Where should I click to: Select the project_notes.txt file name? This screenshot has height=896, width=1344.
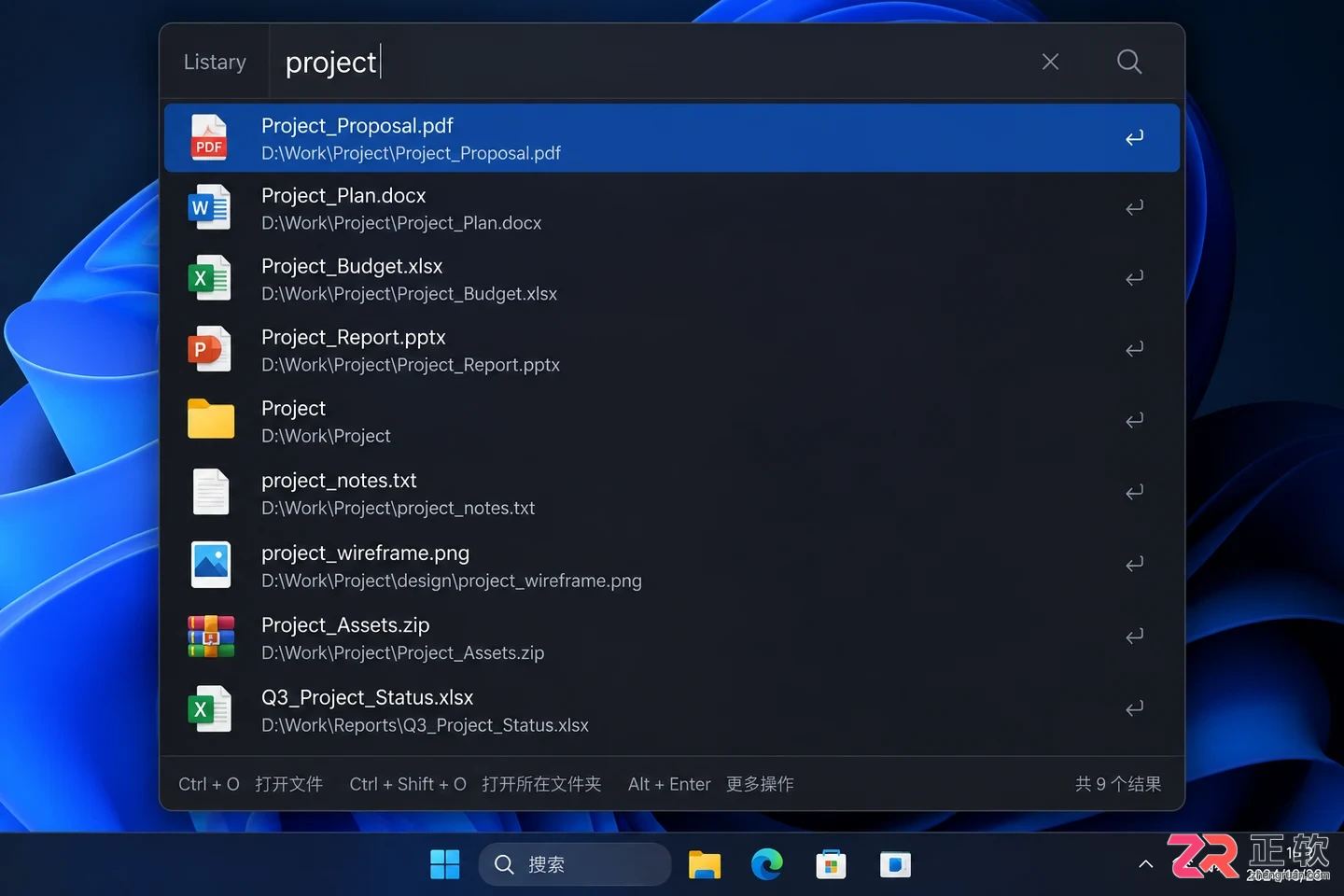[339, 481]
